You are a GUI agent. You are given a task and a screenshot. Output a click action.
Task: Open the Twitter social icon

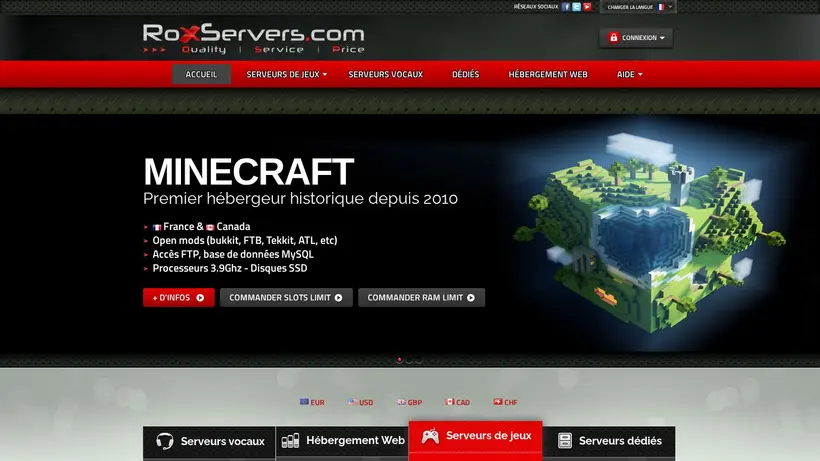[576, 7]
